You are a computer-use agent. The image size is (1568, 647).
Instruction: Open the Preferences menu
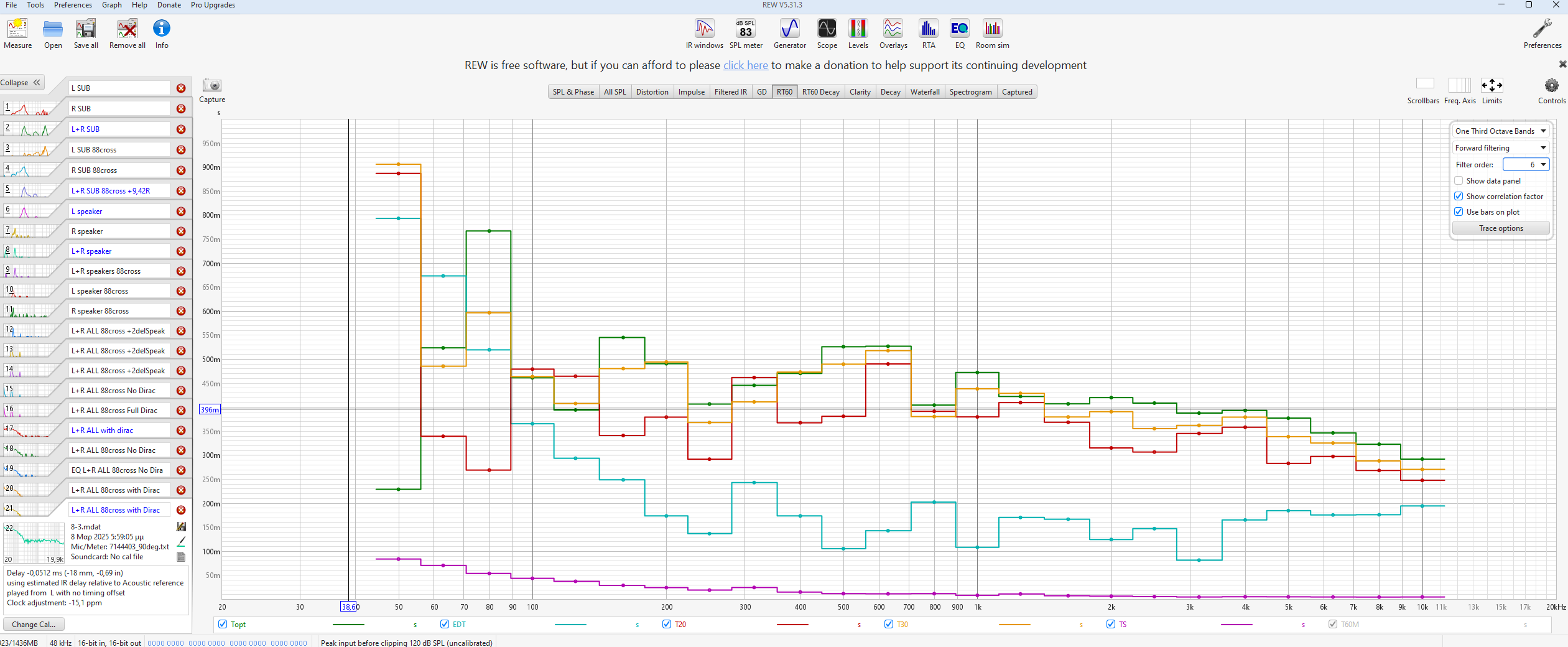pyautogui.click(x=73, y=5)
